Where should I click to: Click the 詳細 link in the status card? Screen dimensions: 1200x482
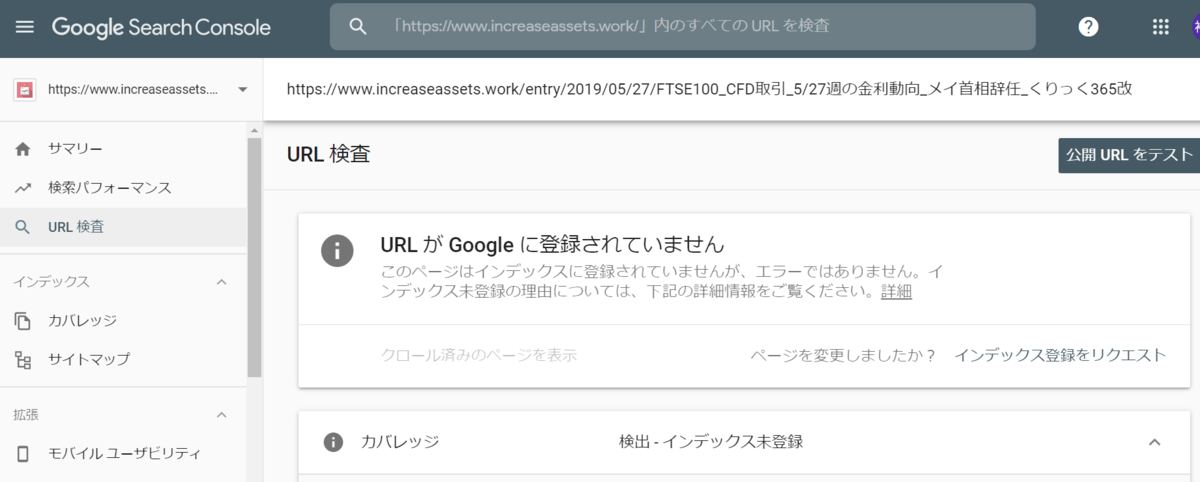pyautogui.click(x=896, y=292)
